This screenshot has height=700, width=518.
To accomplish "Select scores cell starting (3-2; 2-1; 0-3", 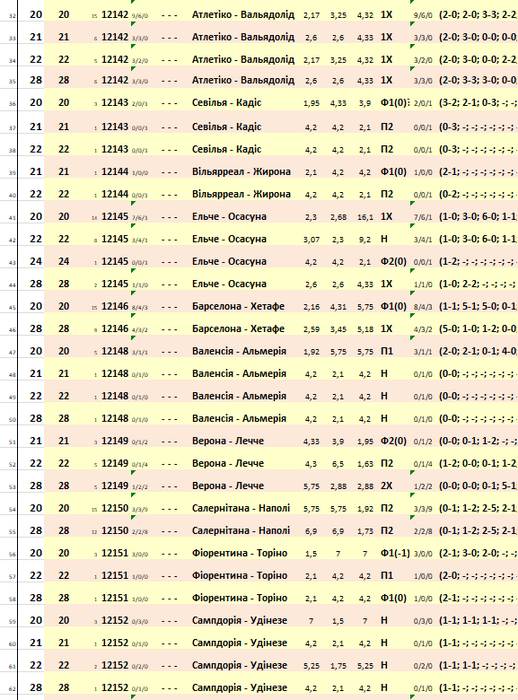I will click(x=477, y=103).
